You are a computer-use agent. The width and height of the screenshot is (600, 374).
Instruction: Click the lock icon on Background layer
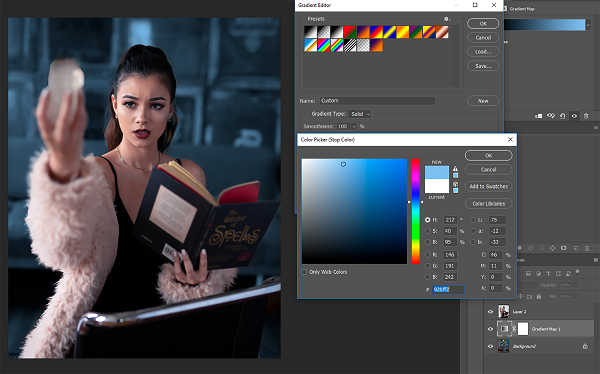click(x=585, y=346)
